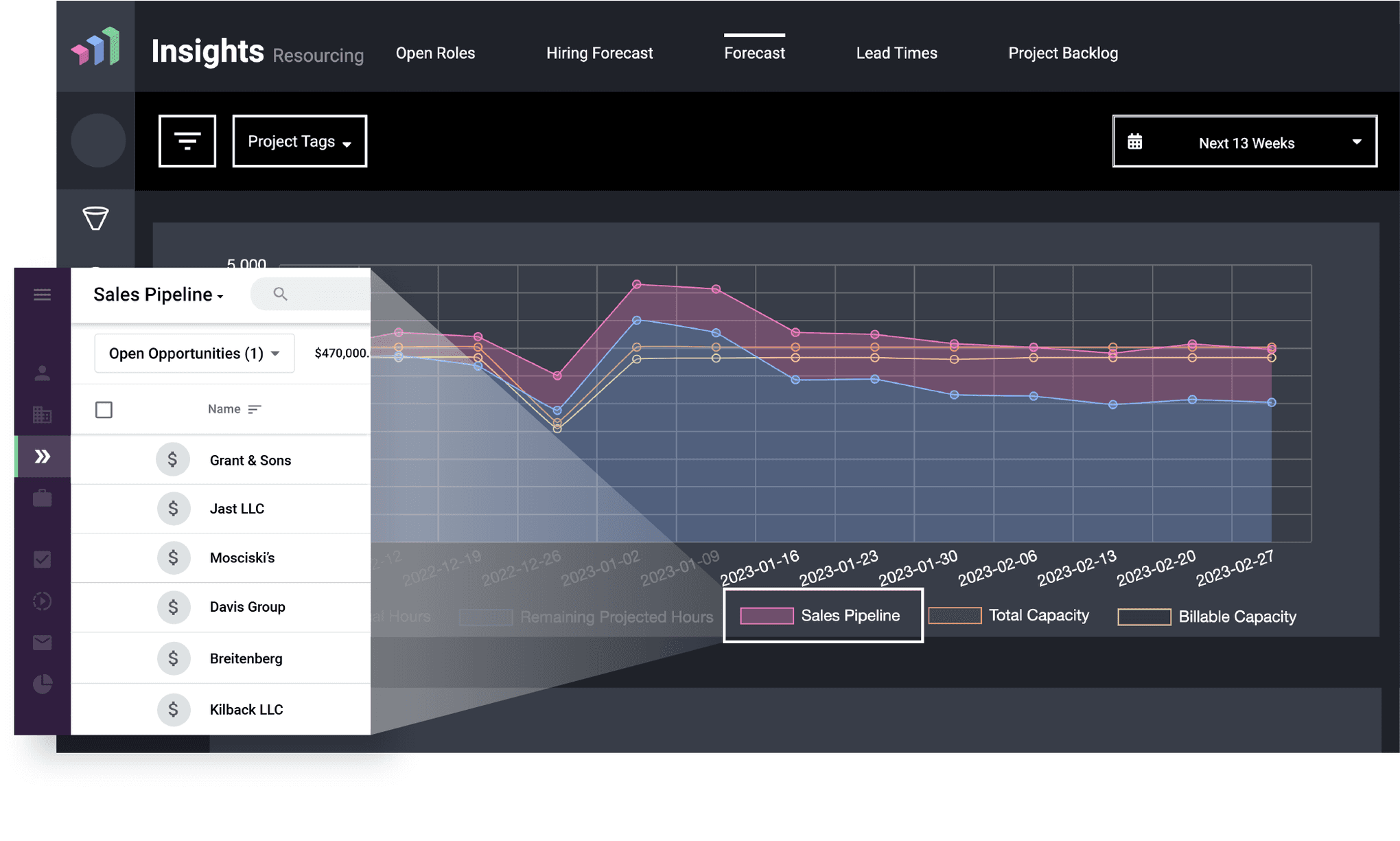Click the $470,000 total amount
Screen dimensions: 1400x841
click(341, 353)
